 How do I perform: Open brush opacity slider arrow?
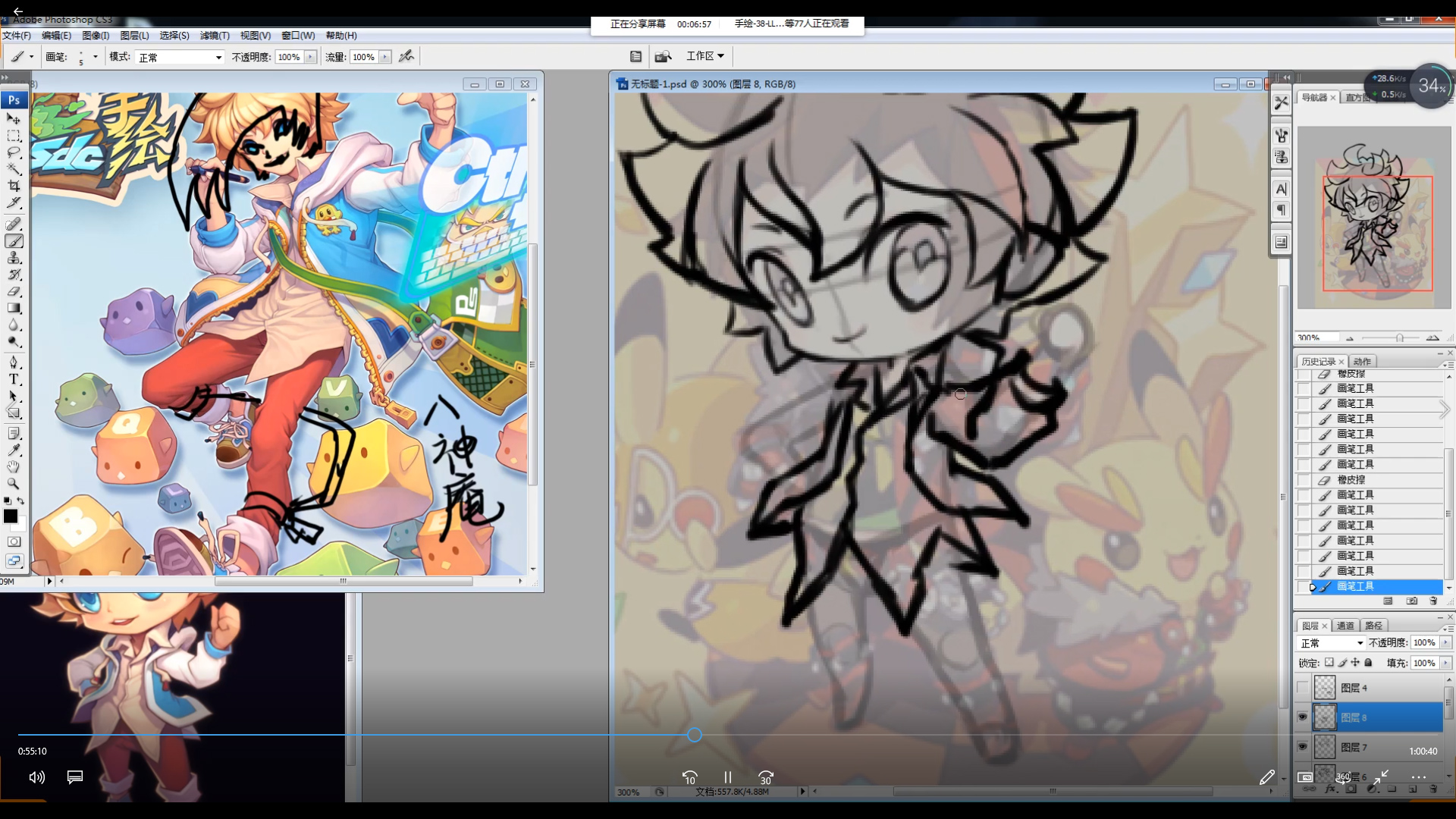(x=310, y=57)
